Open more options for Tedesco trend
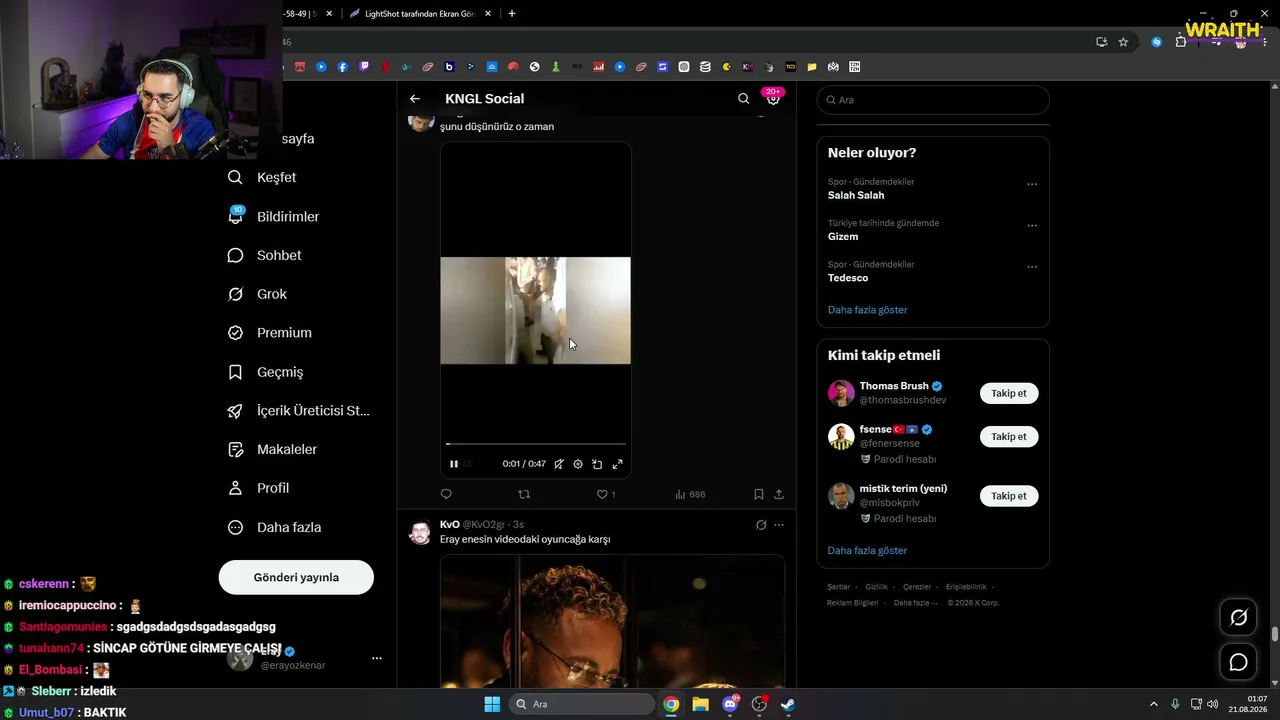1280x720 pixels. (1032, 267)
